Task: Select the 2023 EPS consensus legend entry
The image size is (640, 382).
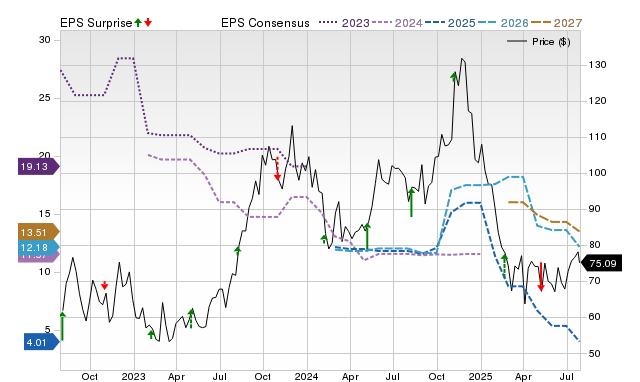Action: click(x=344, y=23)
